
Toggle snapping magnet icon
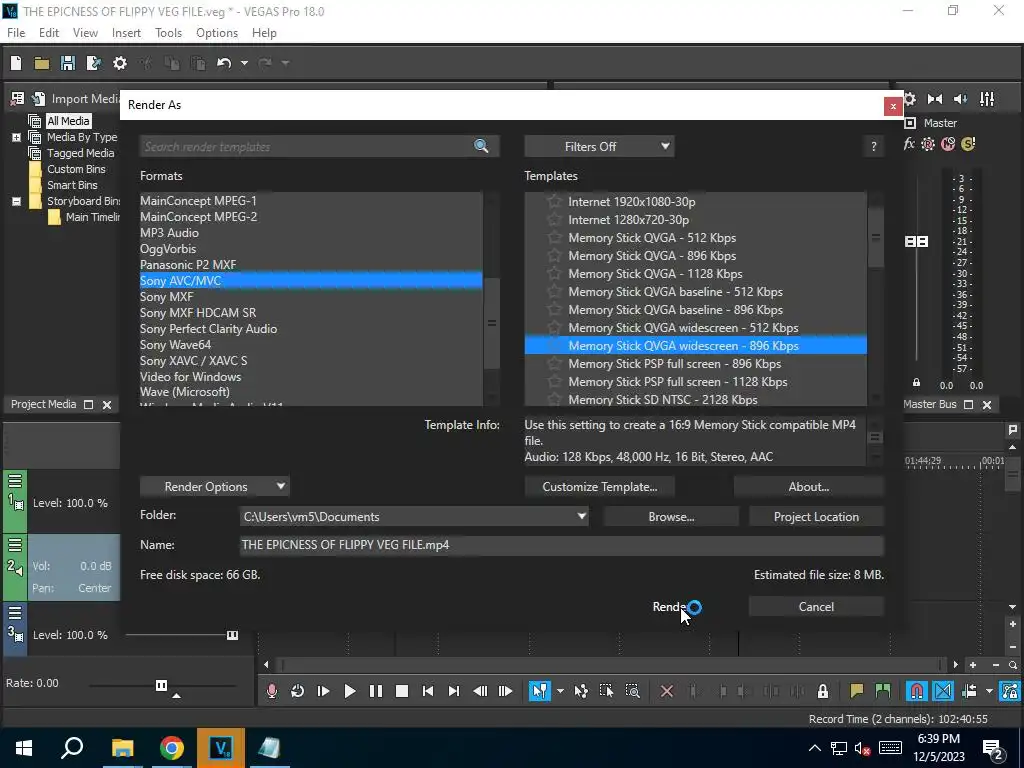[917, 691]
